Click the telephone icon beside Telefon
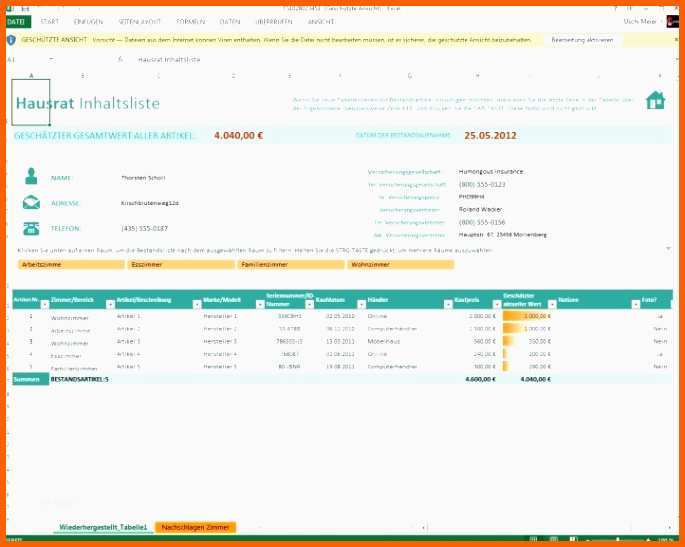This screenshot has height=547, width=685. (33, 228)
